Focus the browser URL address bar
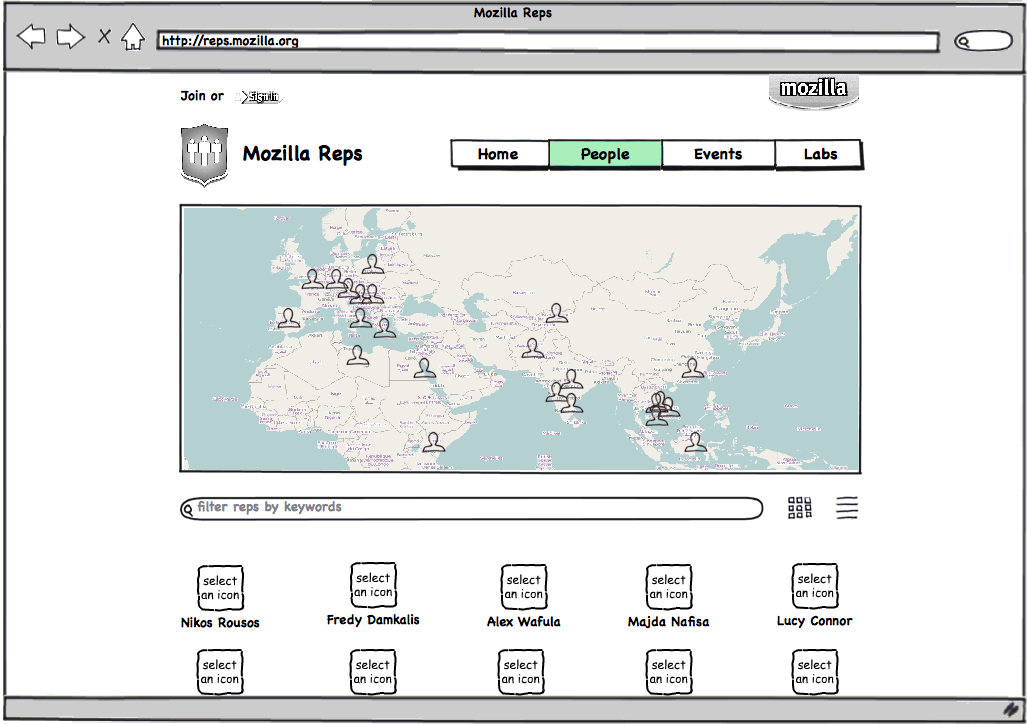Image resolution: width=1027 pixels, height=724 pixels. click(548, 41)
